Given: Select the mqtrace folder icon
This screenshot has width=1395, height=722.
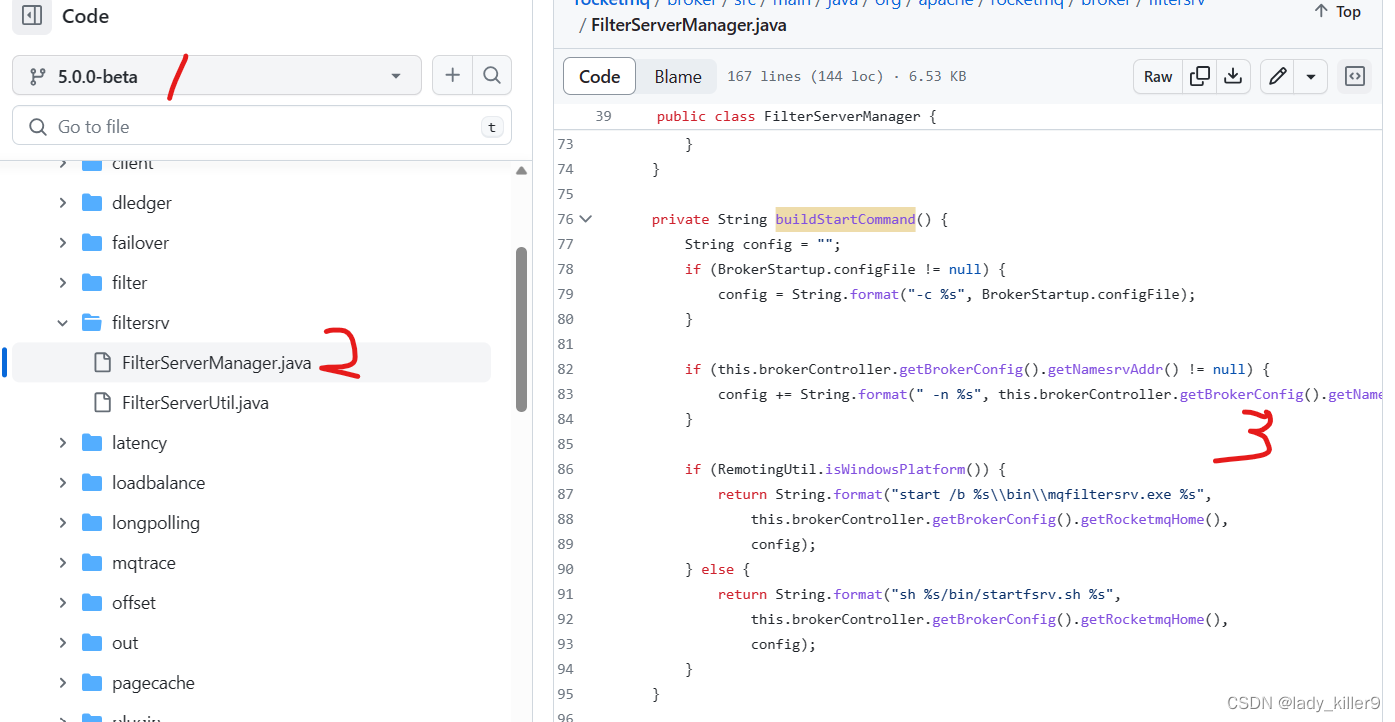Looking at the screenshot, I should 92,563.
